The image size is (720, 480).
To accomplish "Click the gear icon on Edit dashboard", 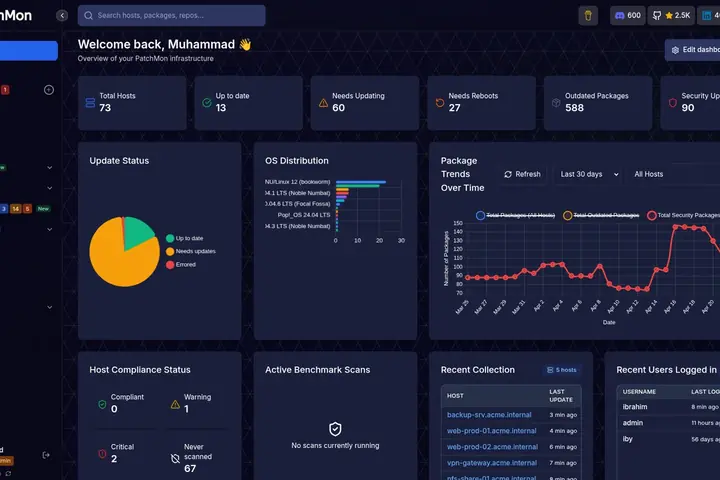I will click(x=675, y=50).
